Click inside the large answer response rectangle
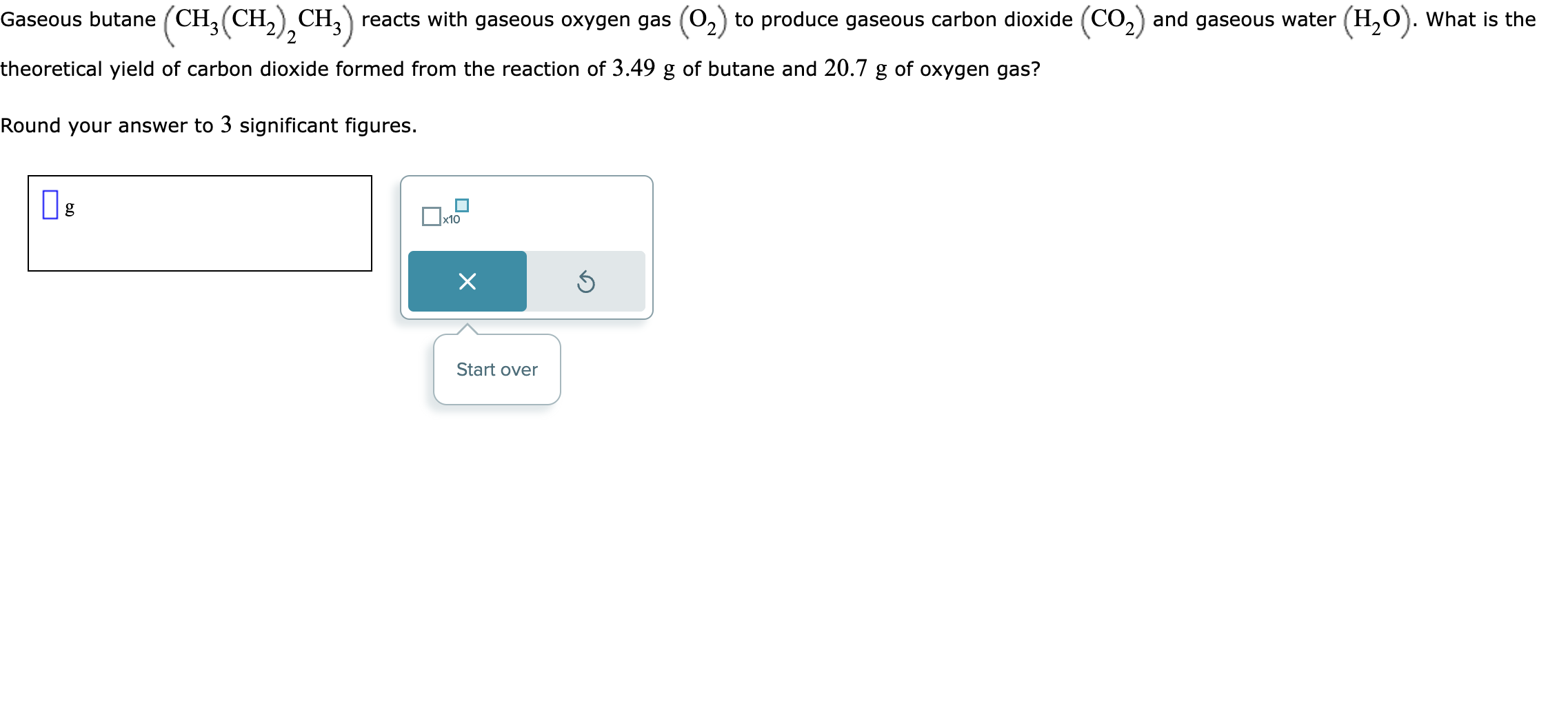 click(x=200, y=222)
